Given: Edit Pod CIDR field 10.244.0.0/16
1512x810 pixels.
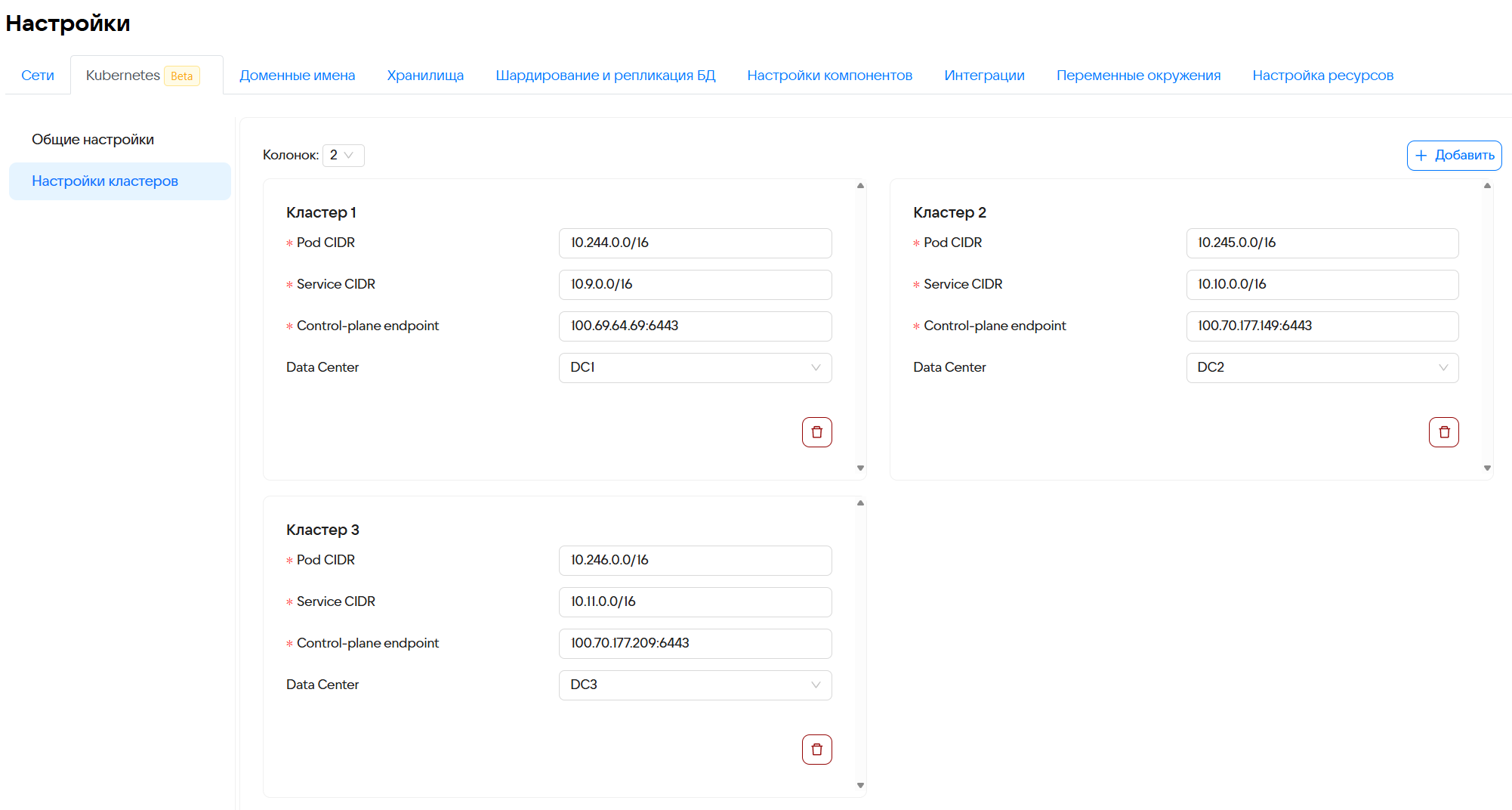Looking at the screenshot, I should click(x=695, y=243).
